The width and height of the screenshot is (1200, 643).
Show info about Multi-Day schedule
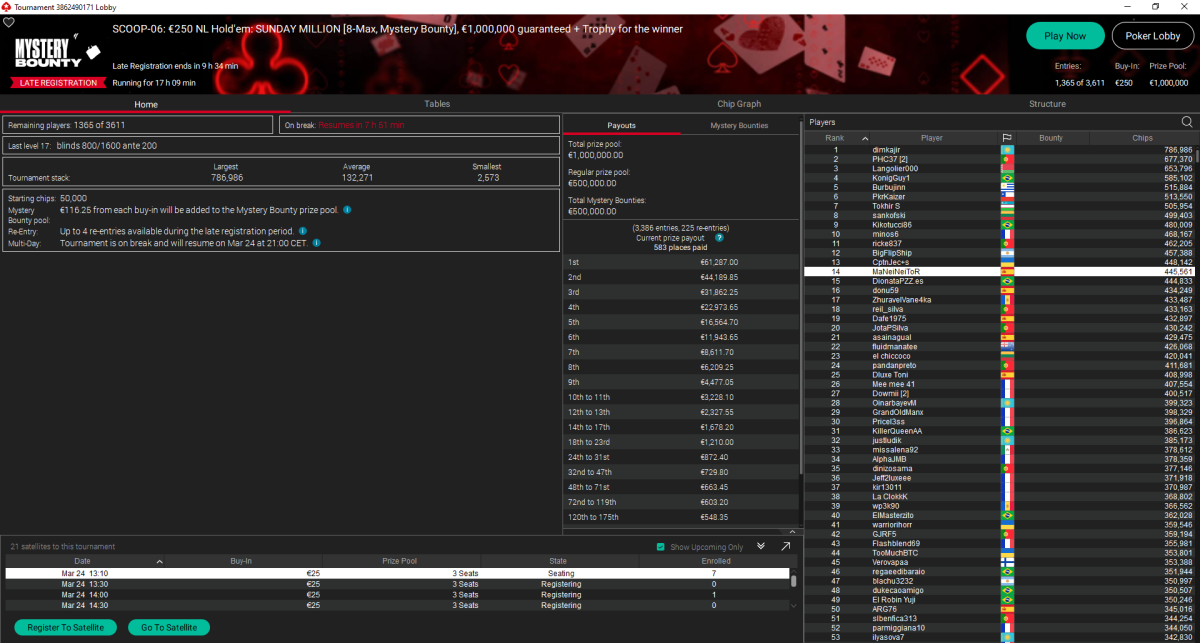[317, 243]
